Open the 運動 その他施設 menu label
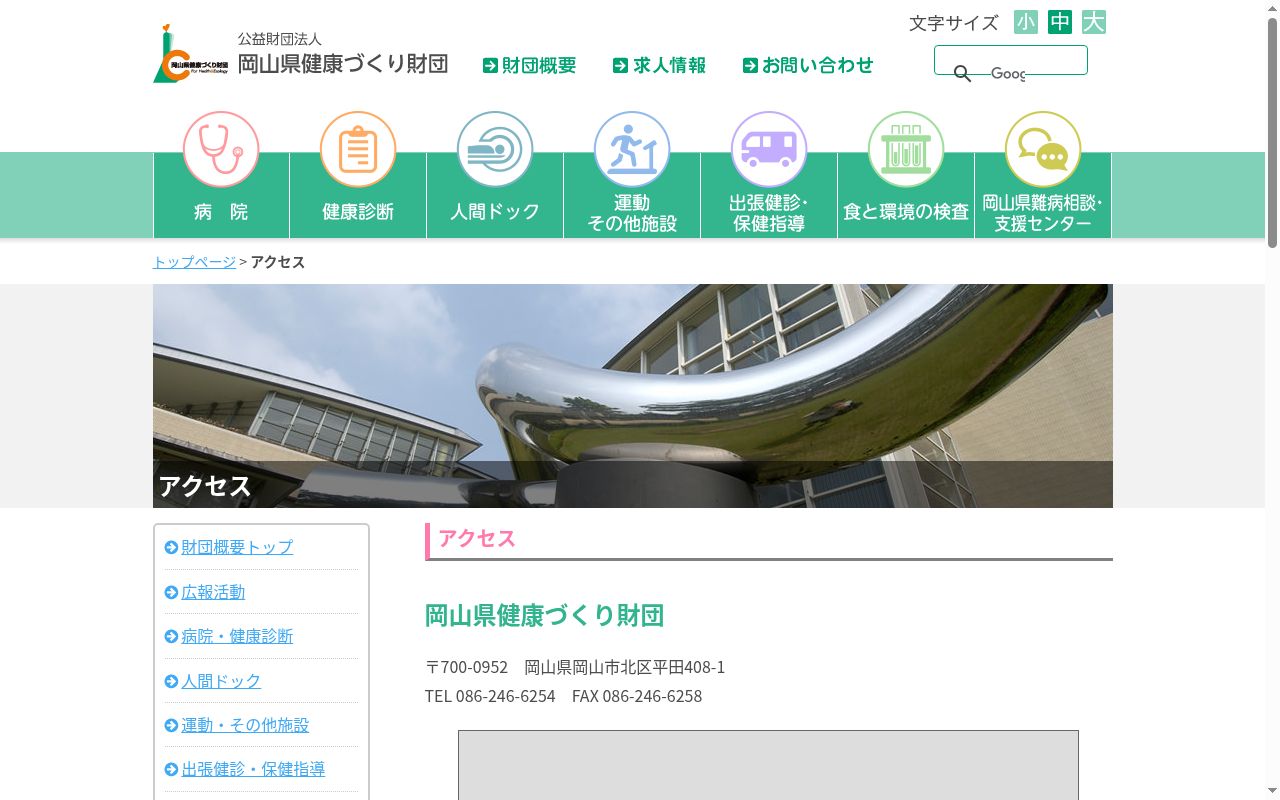 632,213
